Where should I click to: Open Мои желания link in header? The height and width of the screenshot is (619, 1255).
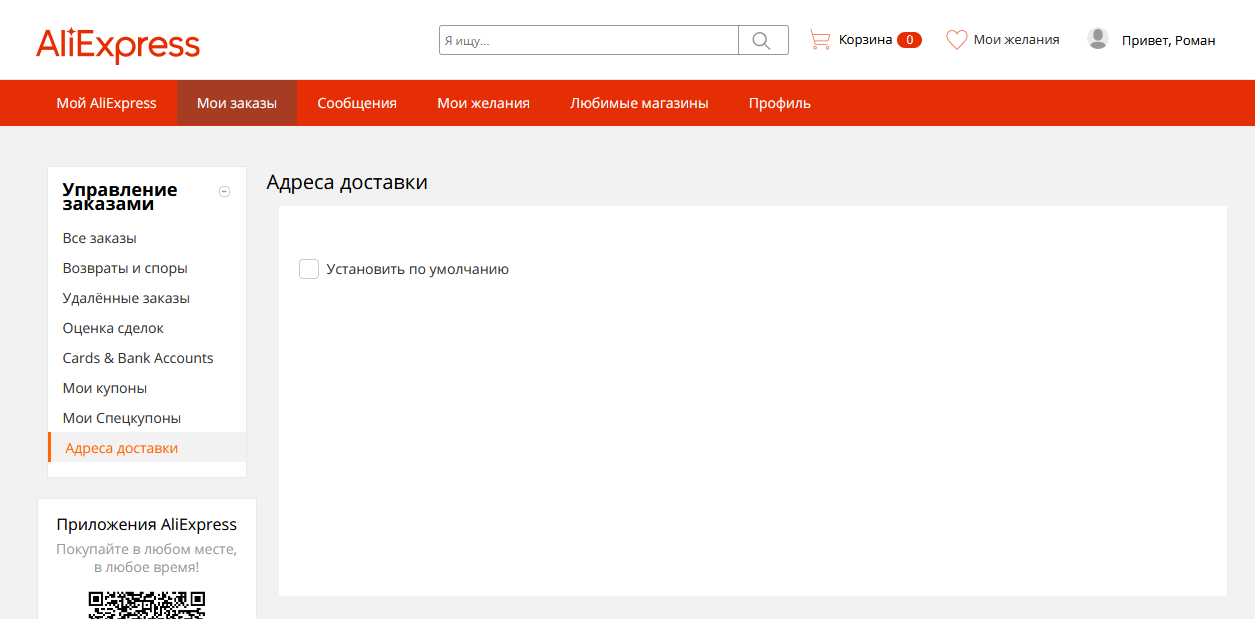pyautogui.click(x=1016, y=40)
